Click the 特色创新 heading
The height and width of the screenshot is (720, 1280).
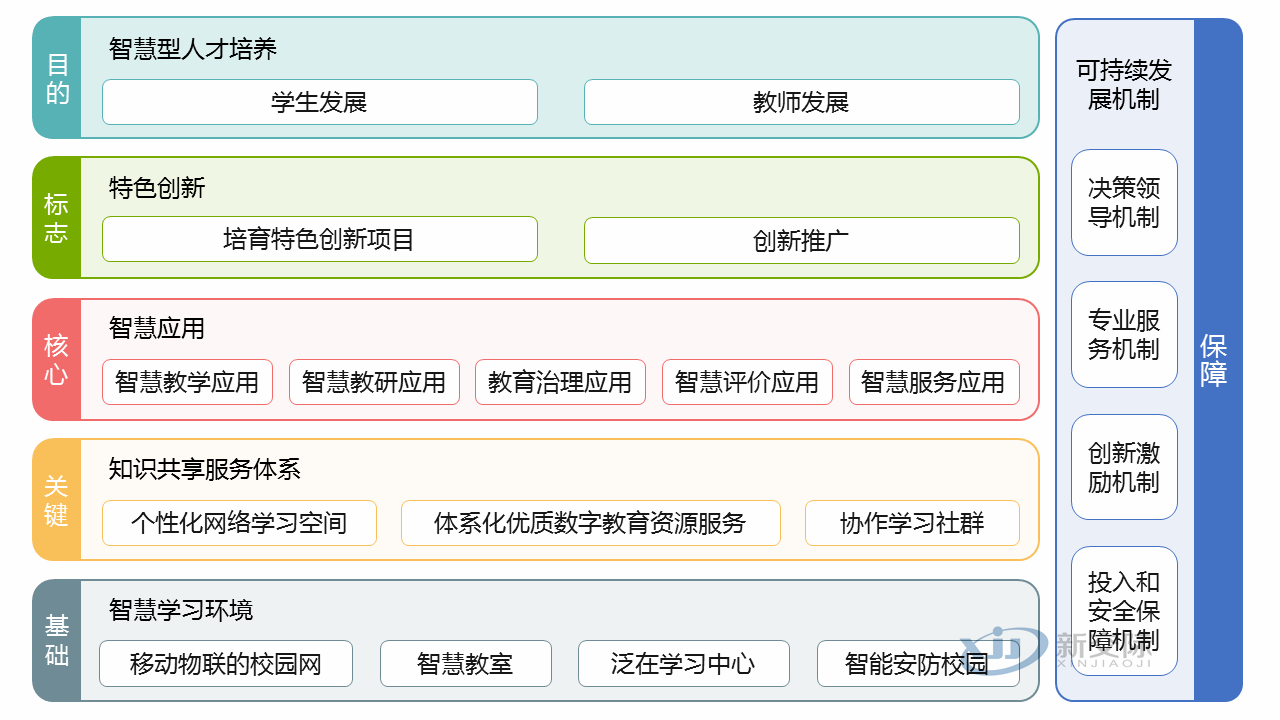click(157, 188)
